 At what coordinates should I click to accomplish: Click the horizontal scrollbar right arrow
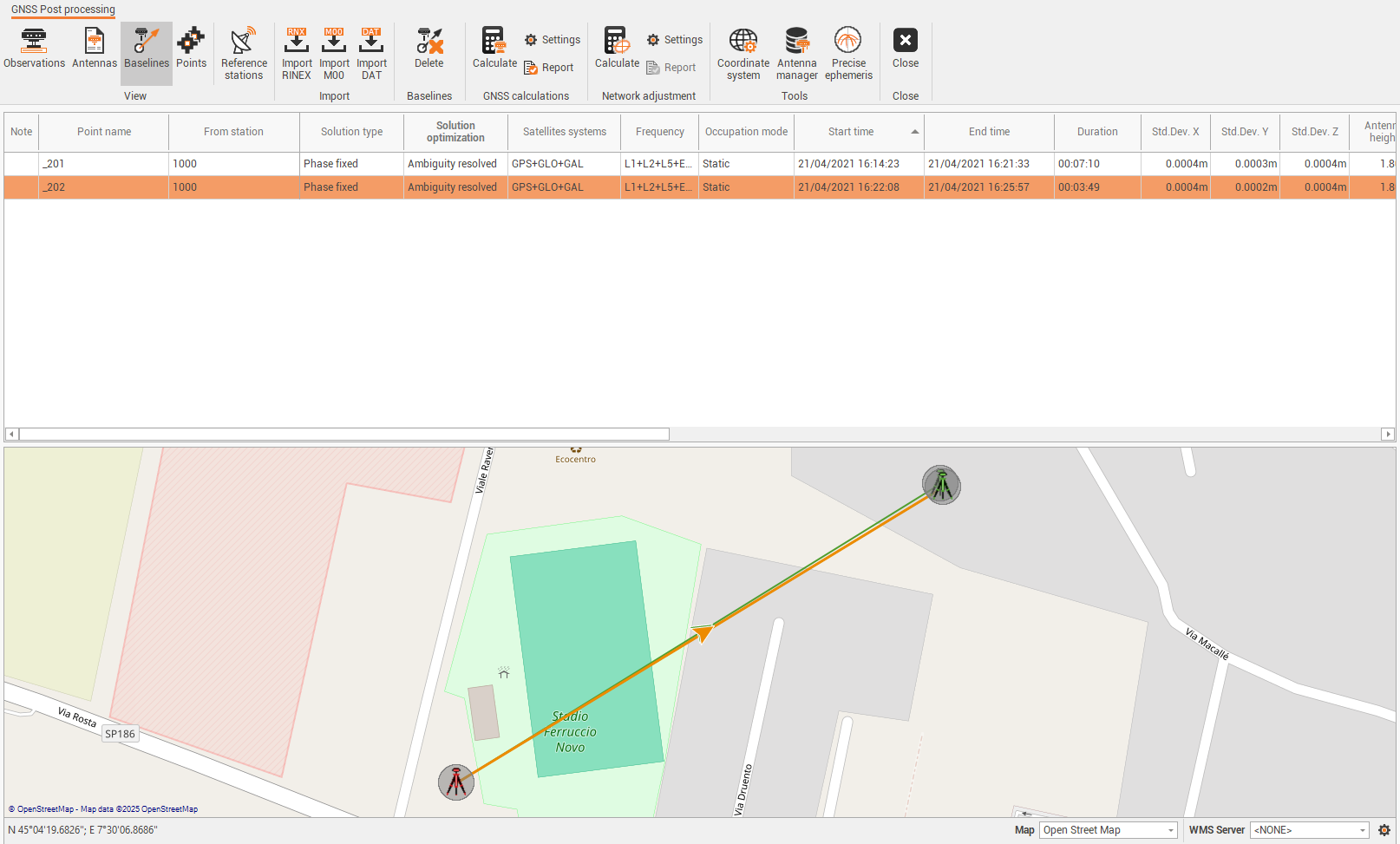[1388, 434]
